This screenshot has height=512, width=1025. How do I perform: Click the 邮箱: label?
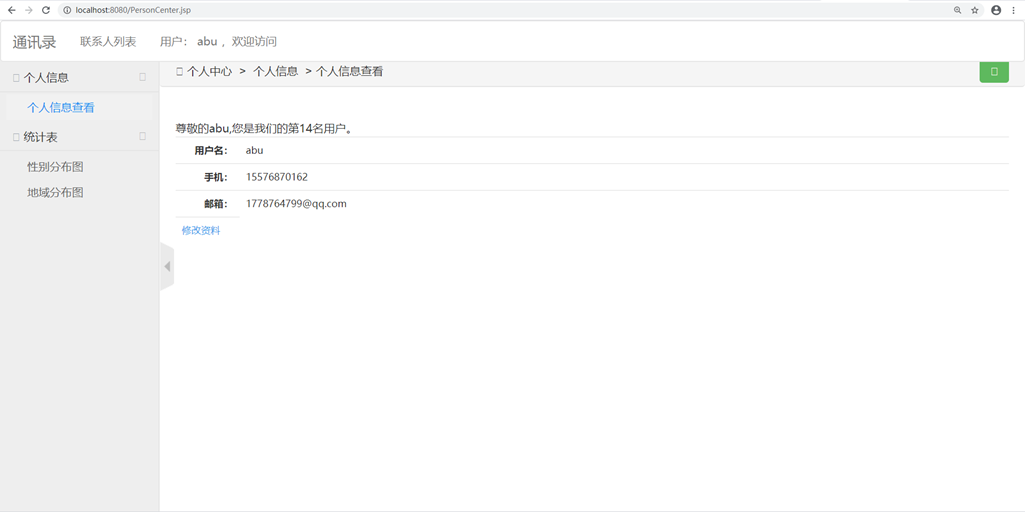coord(216,204)
